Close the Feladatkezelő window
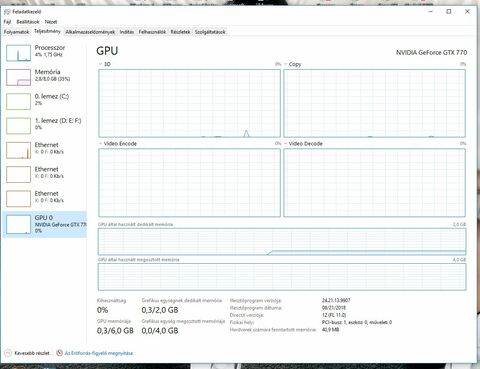This screenshot has width=480, height=369. click(x=467, y=11)
